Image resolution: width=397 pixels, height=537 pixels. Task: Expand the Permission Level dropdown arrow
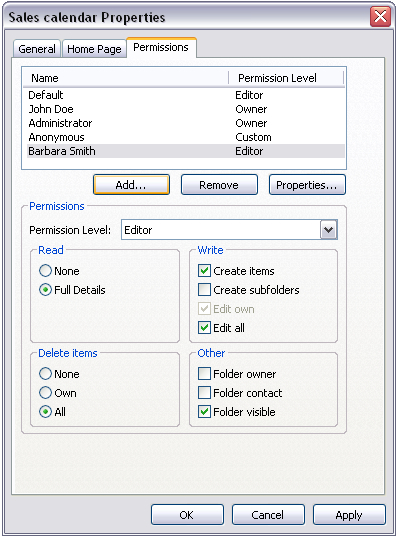tap(328, 230)
